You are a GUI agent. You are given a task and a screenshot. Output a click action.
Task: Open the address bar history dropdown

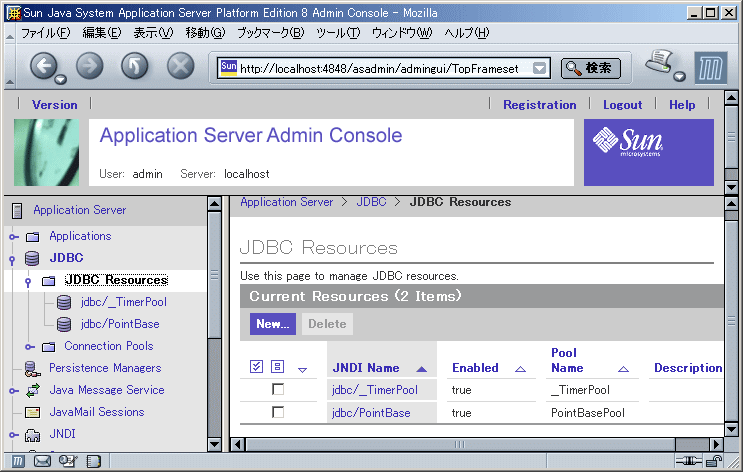click(540, 69)
